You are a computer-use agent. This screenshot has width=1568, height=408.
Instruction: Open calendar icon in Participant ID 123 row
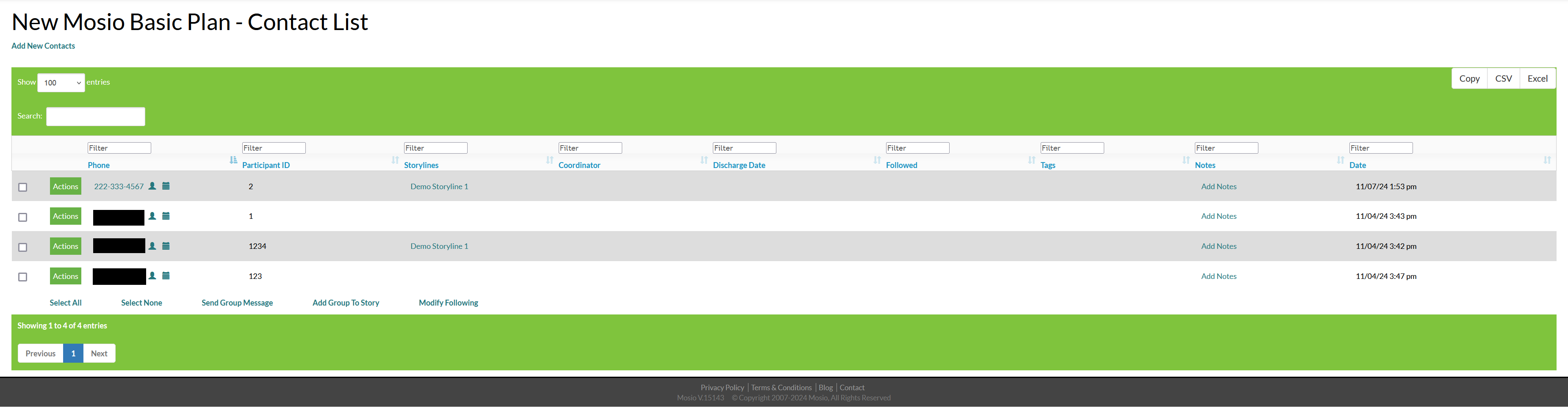click(x=166, y=277)
